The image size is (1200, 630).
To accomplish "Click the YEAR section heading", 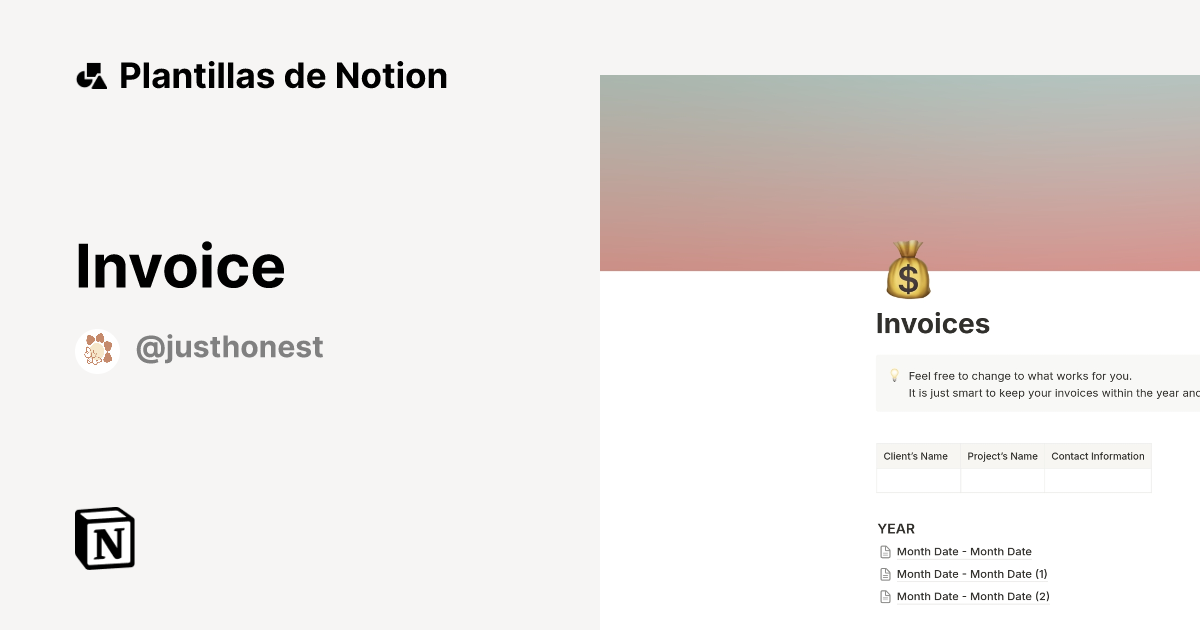I will click(896, 528).
